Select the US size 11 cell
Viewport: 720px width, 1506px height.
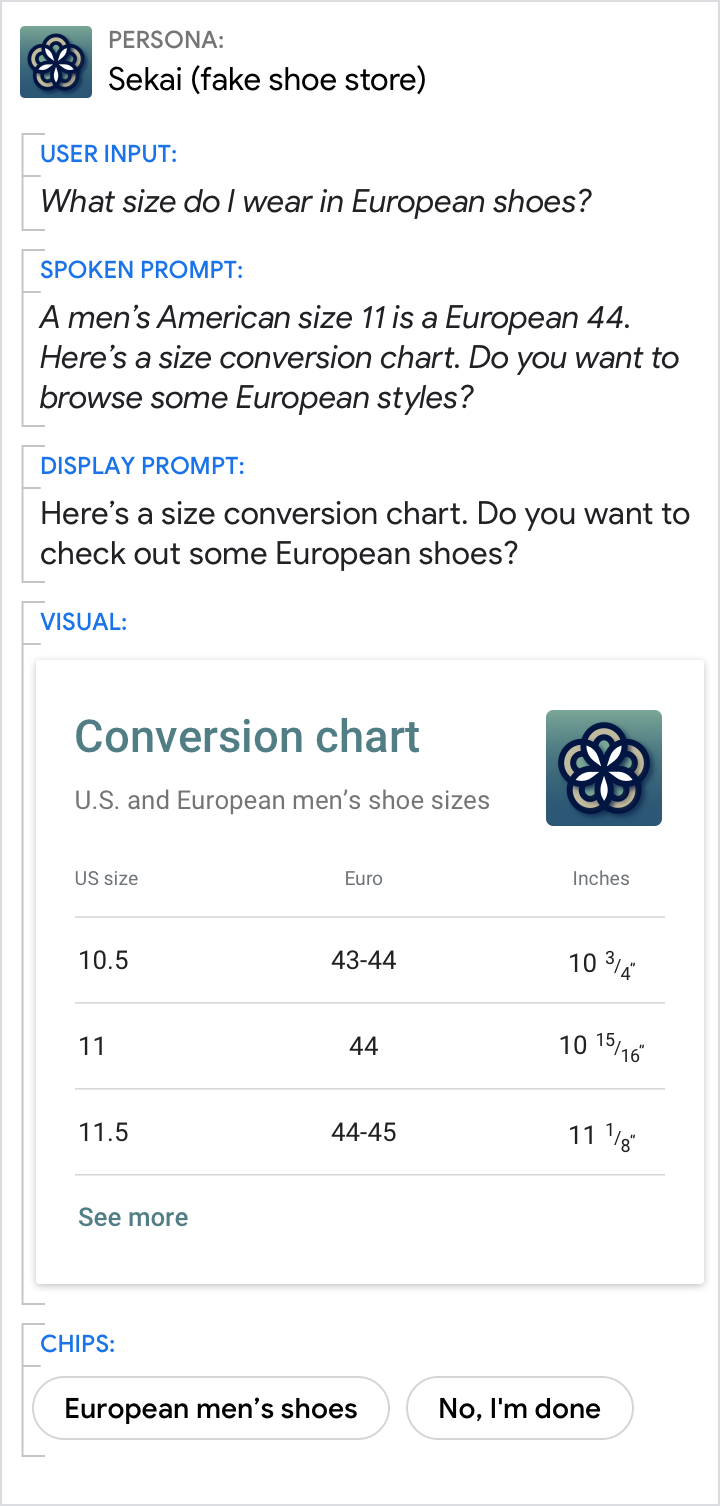[92, 1047]
